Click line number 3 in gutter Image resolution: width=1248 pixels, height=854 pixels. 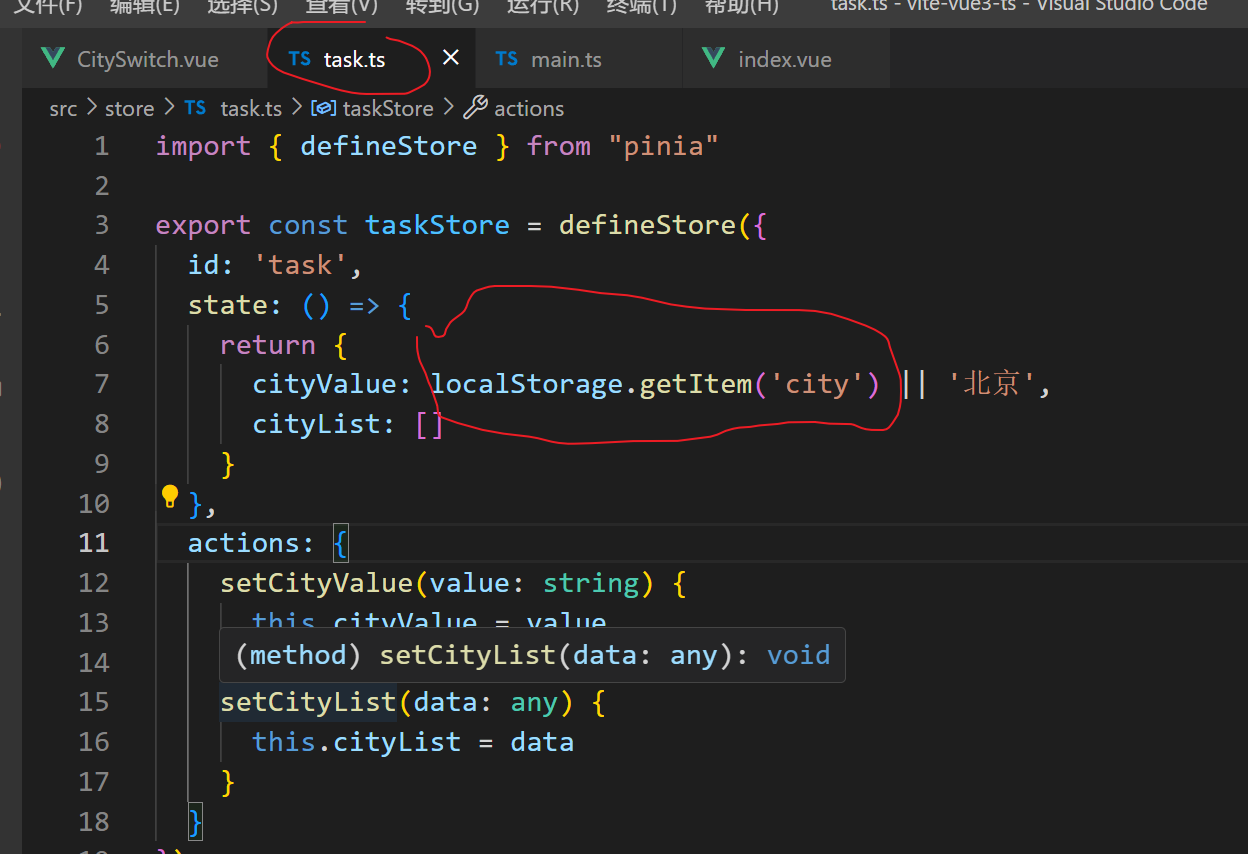(101, 225)
